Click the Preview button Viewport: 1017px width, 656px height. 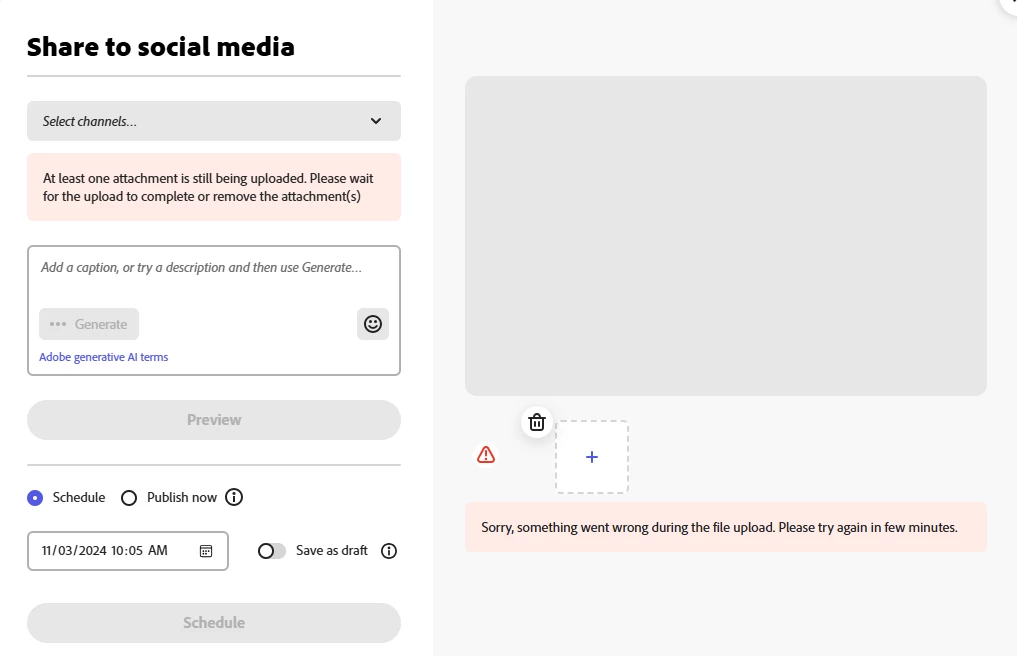pos(213,420)
